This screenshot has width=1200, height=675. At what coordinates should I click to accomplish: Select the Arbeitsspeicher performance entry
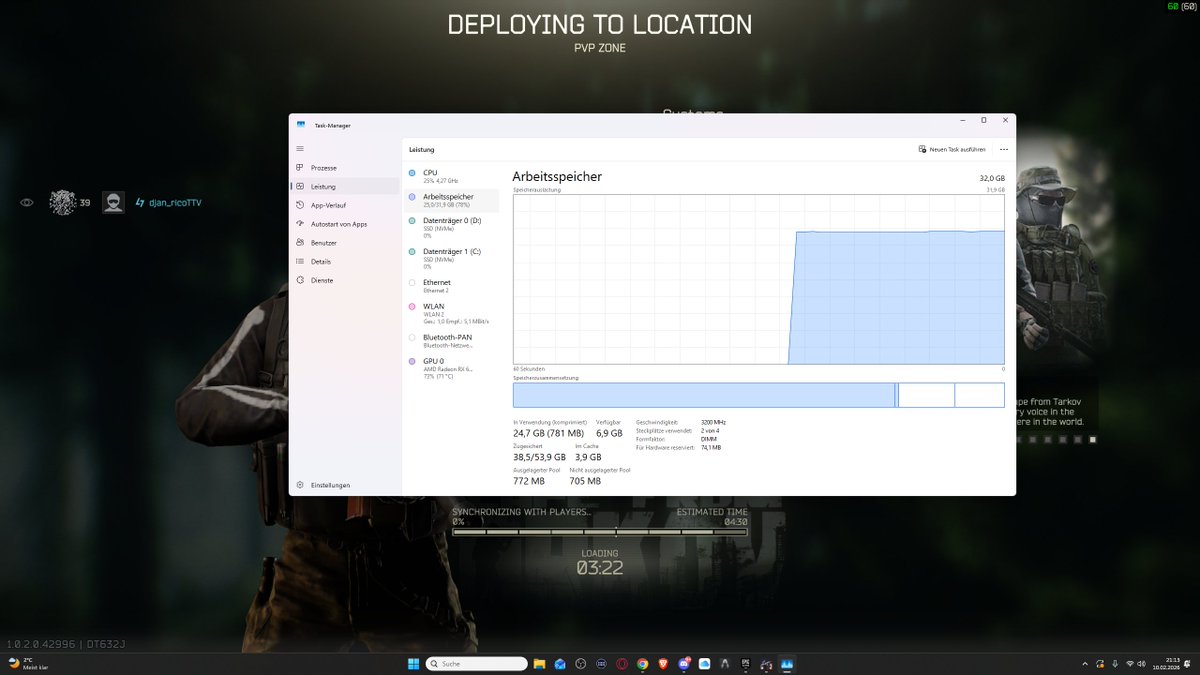click(451, 200)
